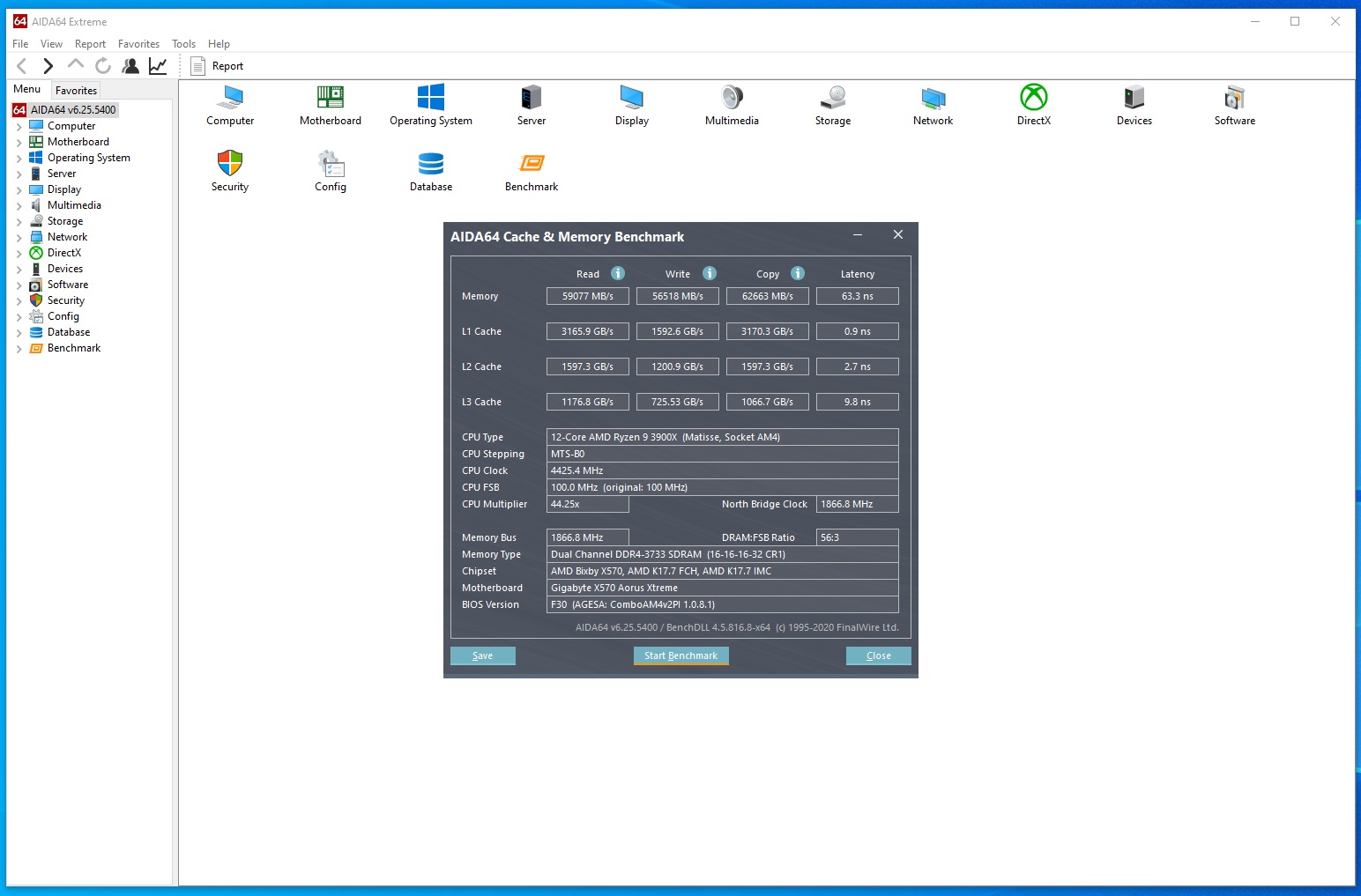This screenshot has width=1361, height=896.
Task: Open the Report menu
Action: [90, 44]
